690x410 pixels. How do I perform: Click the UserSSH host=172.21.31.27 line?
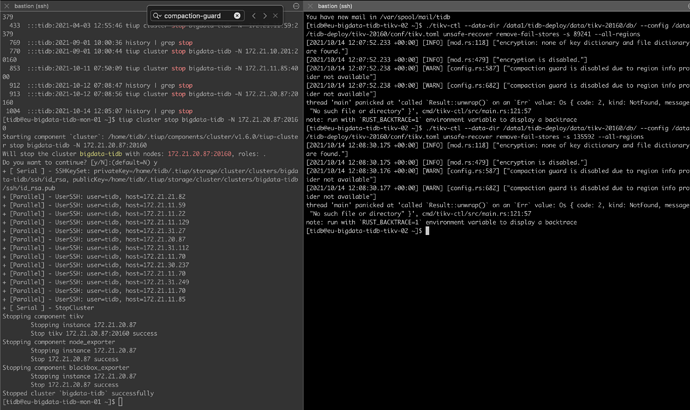tap(94, 231)
